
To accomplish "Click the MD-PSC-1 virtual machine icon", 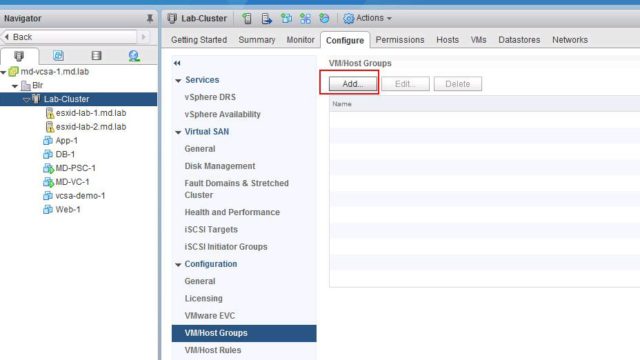I will point(48,168).
